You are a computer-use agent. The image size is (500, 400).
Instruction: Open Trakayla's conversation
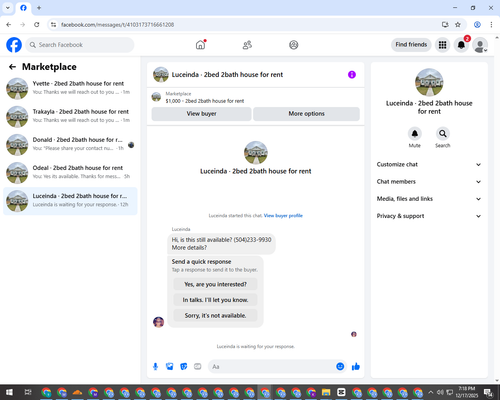[x=70, y=116]
